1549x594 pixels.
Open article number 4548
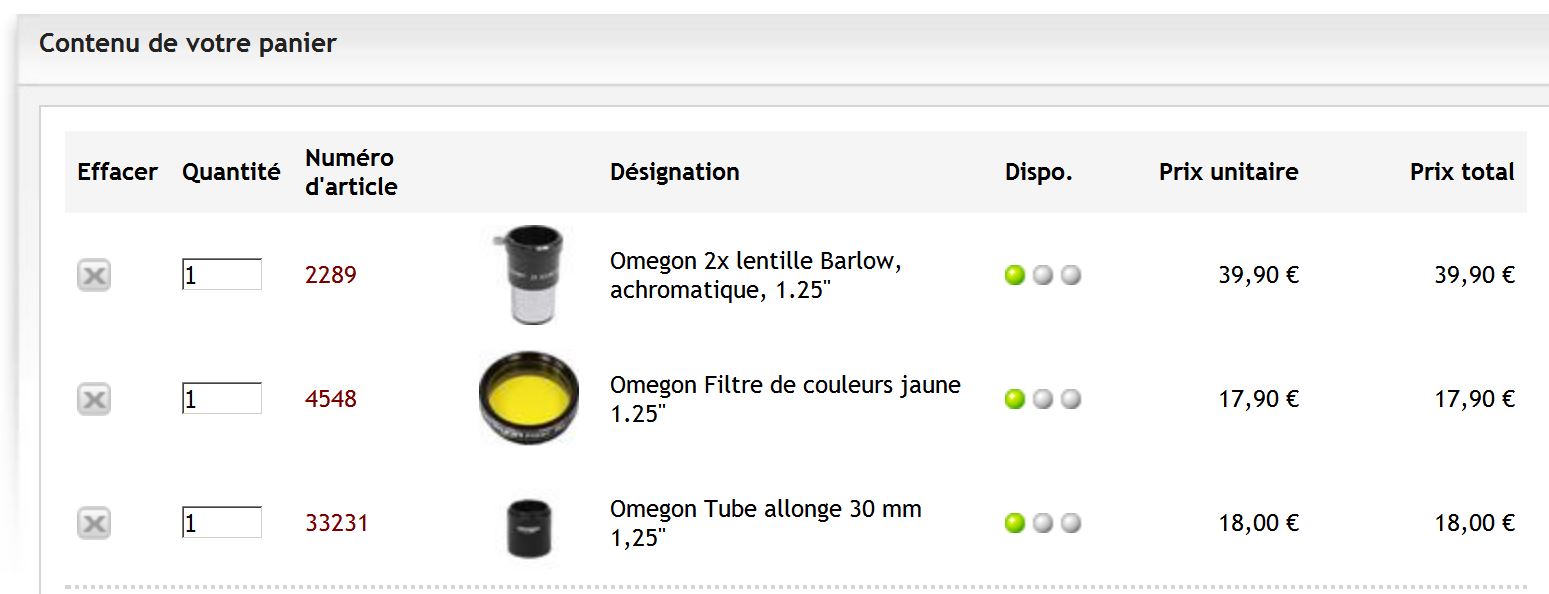[x=331, y=399]
